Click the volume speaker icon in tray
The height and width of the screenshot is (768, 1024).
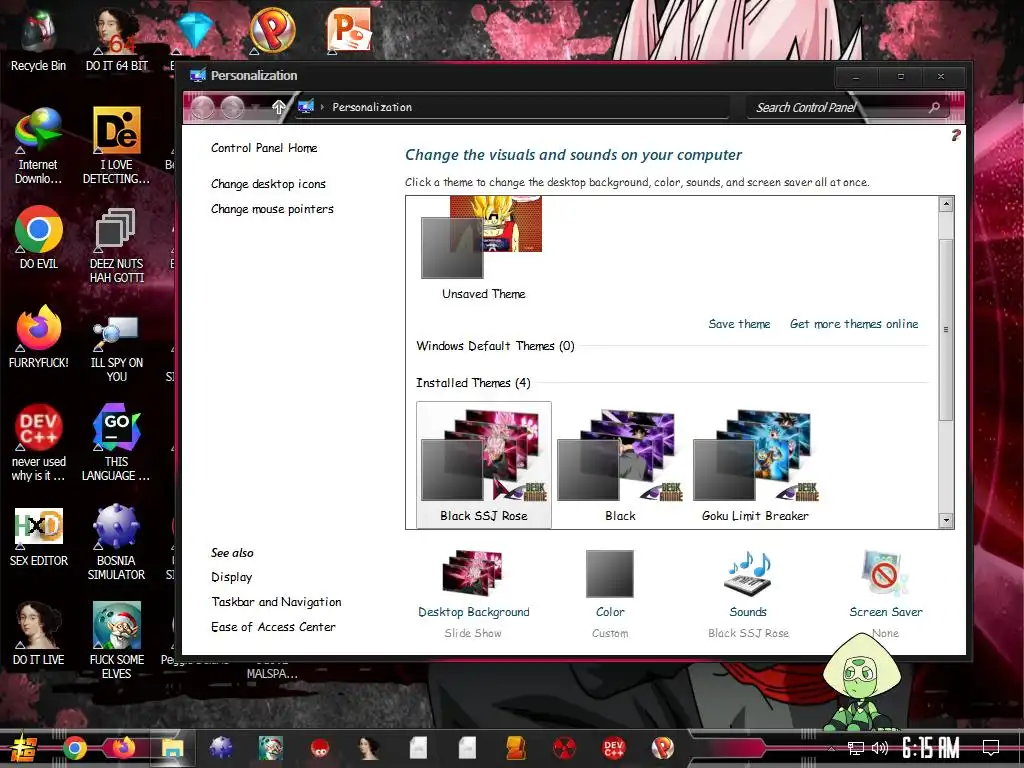880,748
